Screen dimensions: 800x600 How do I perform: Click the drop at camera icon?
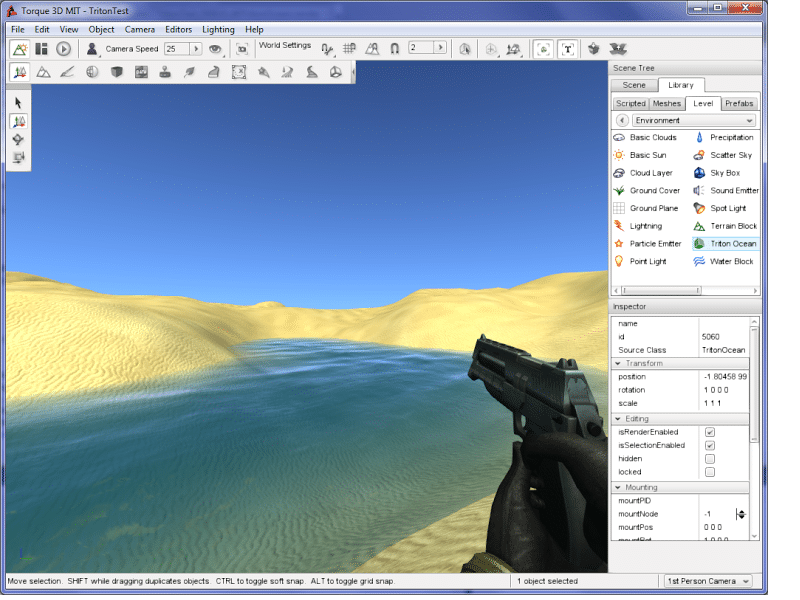pos(593,49)
